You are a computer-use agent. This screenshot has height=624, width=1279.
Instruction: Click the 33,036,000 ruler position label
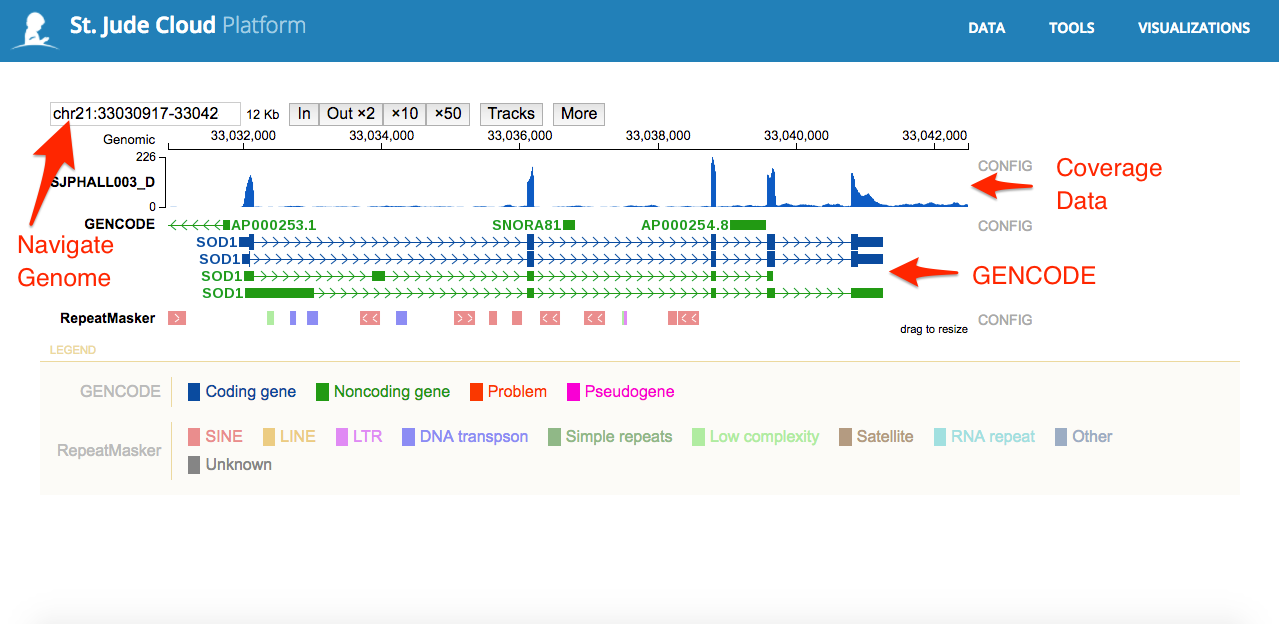pos(519,135)
